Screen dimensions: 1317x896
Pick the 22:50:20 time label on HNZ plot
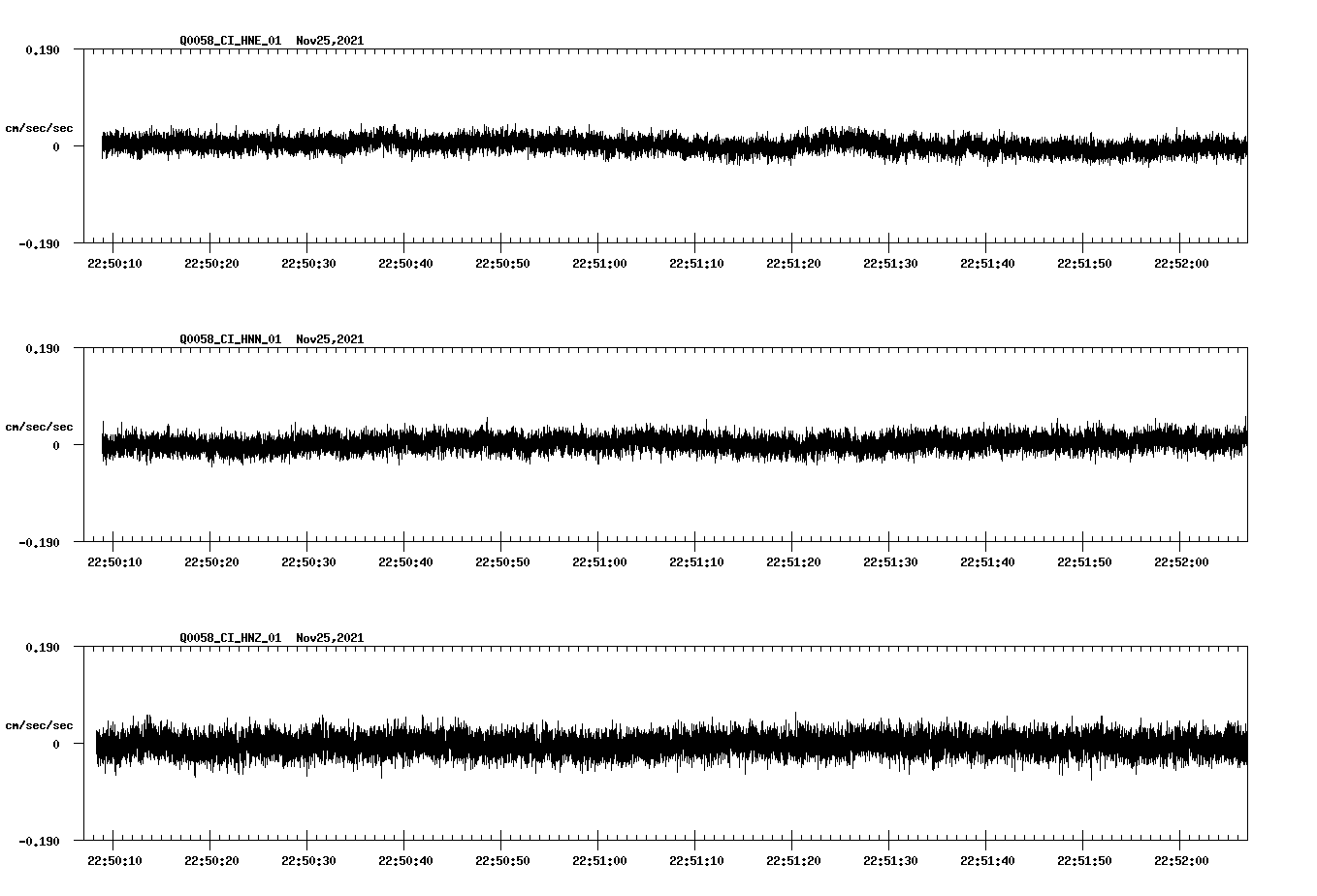point(210,861)
